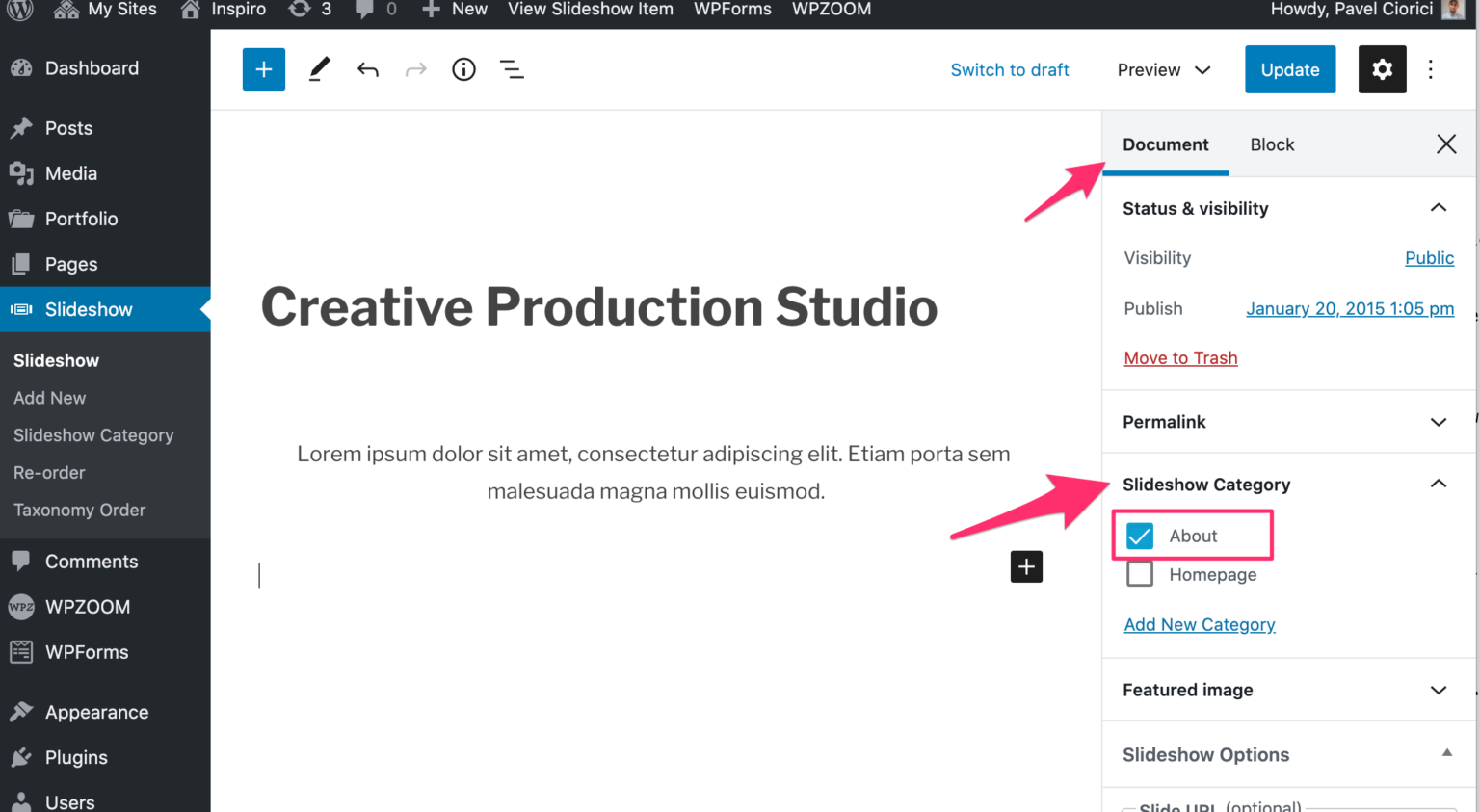
Task: Uncheck the About category checkbox
Action: 1139,536
